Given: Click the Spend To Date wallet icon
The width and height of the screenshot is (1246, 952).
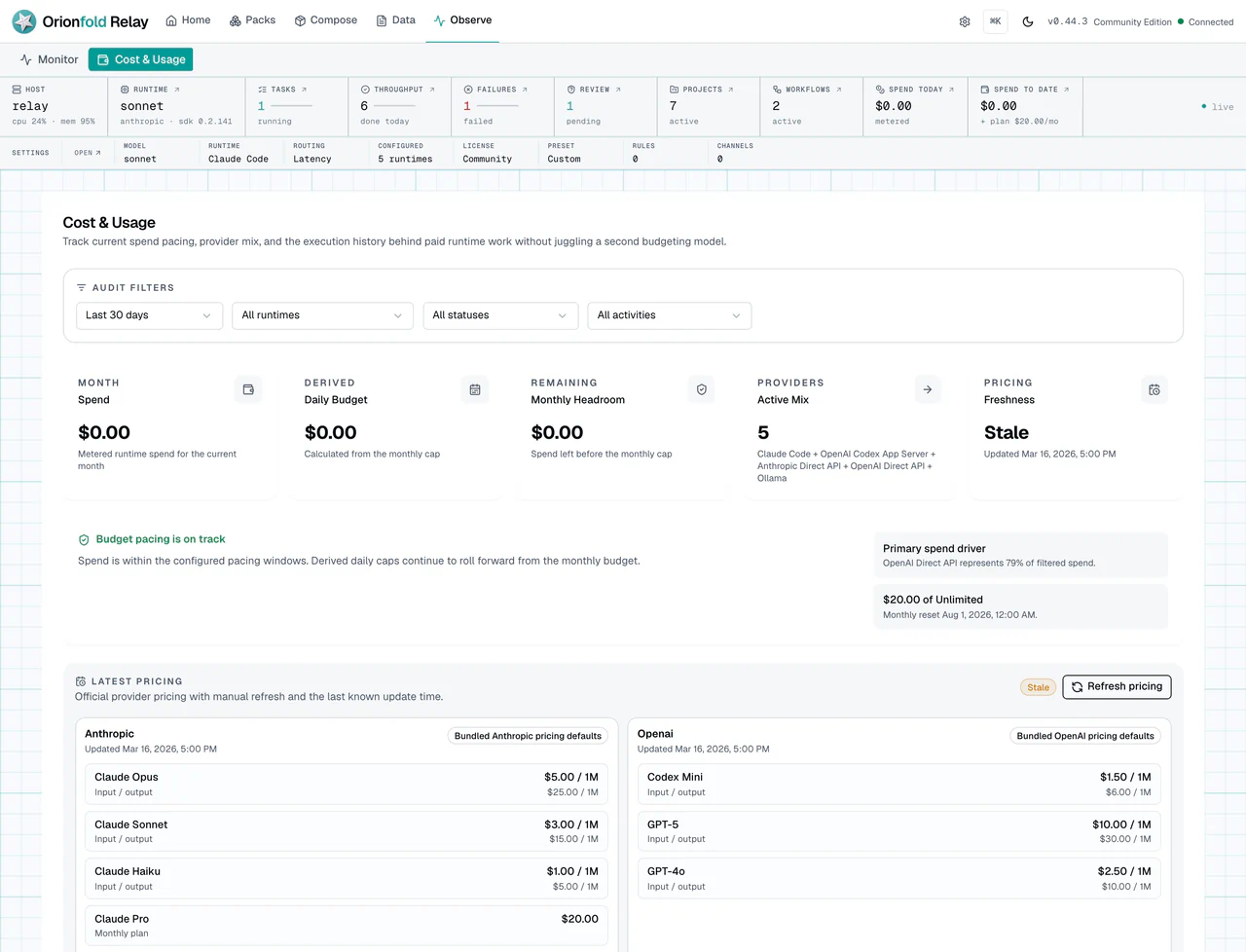Looking at the screenshot, I should click(985, 90).
